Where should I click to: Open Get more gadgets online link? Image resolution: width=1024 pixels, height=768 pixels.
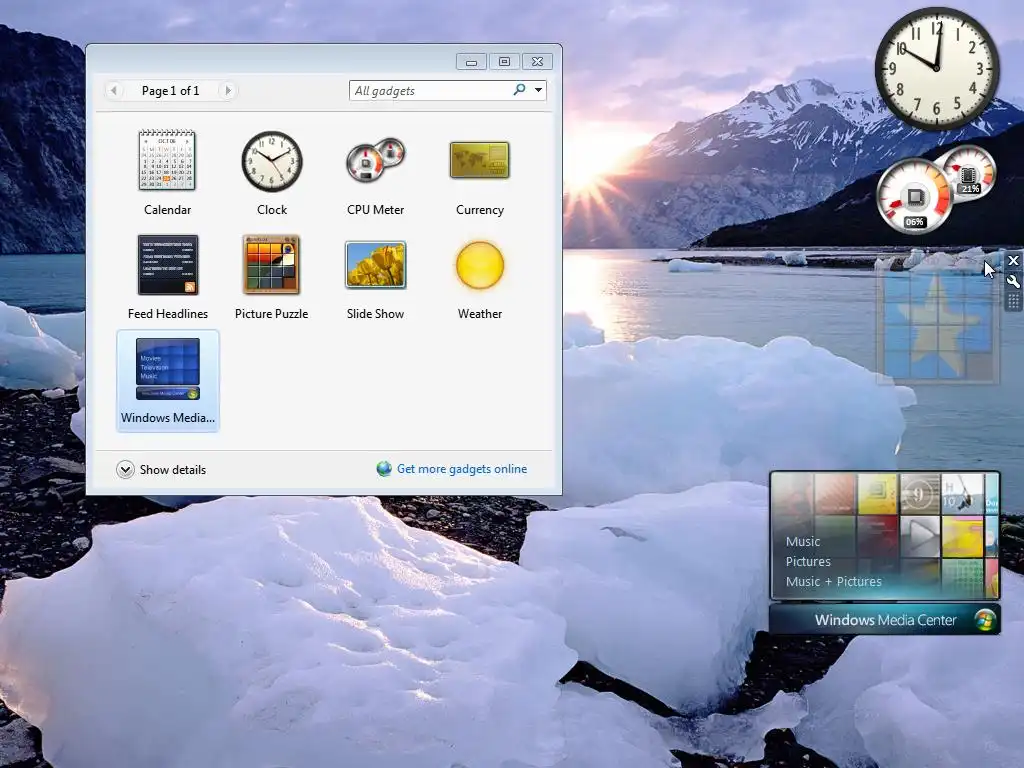click(x=462, y=469)
